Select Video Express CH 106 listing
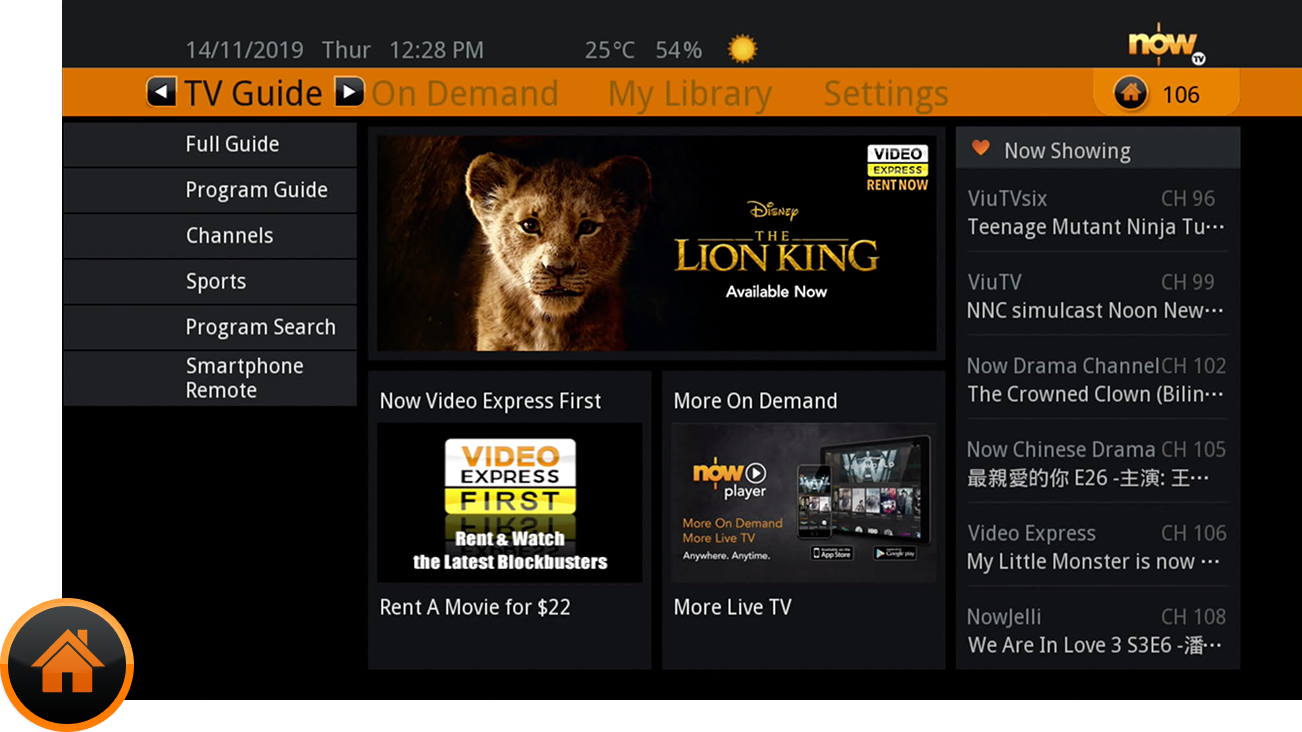 1097,548
